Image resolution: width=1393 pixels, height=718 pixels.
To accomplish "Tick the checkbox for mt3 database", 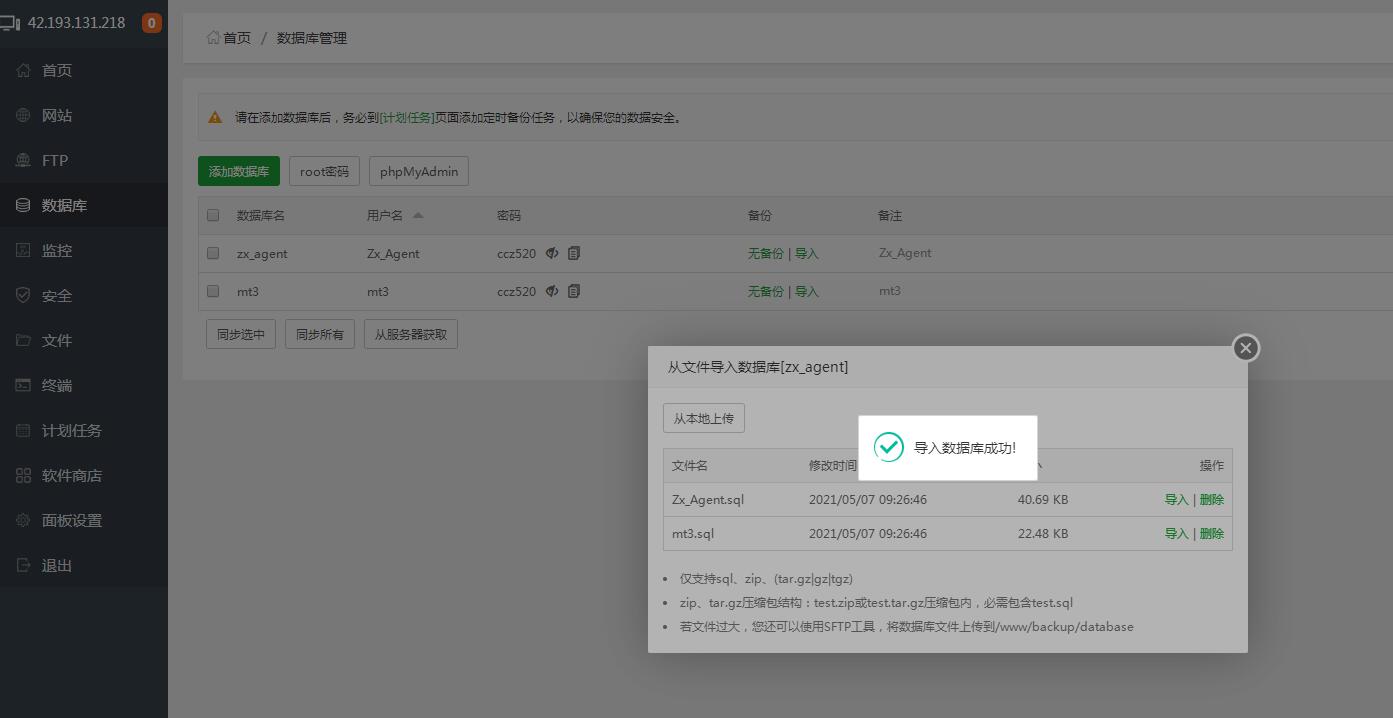I will (213, 292).
